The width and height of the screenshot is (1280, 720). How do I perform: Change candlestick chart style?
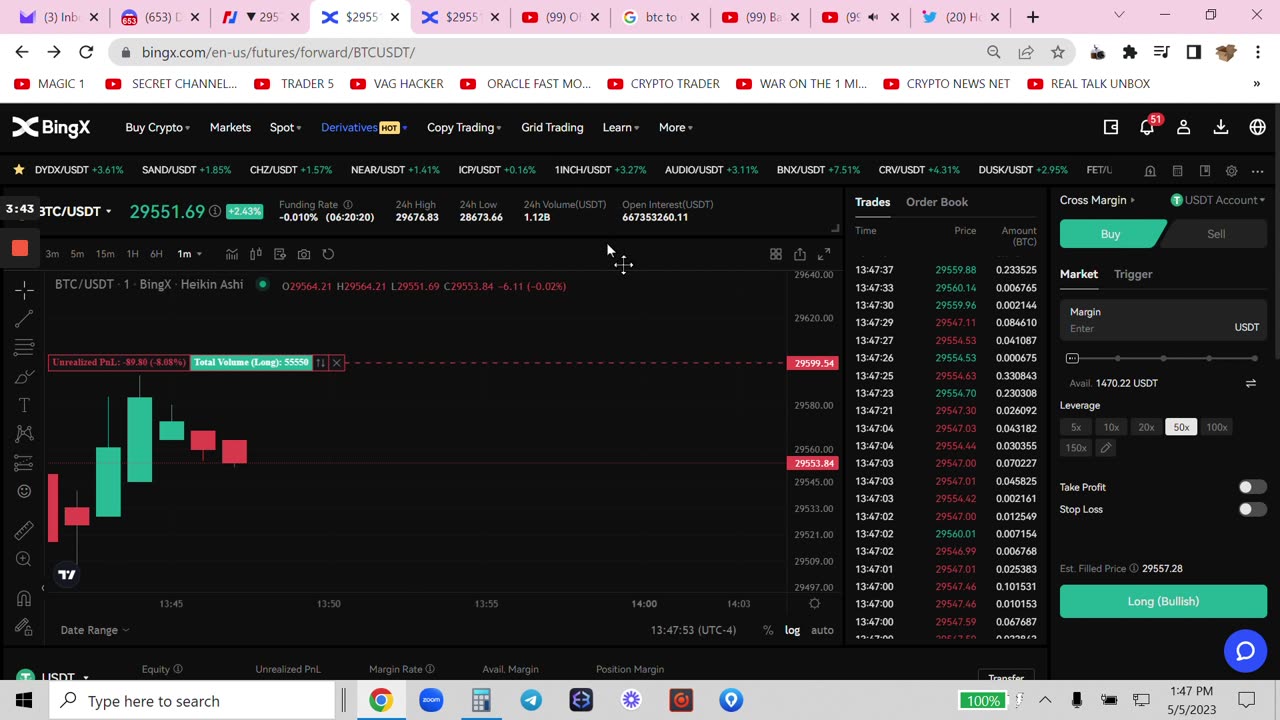[256, 254]
